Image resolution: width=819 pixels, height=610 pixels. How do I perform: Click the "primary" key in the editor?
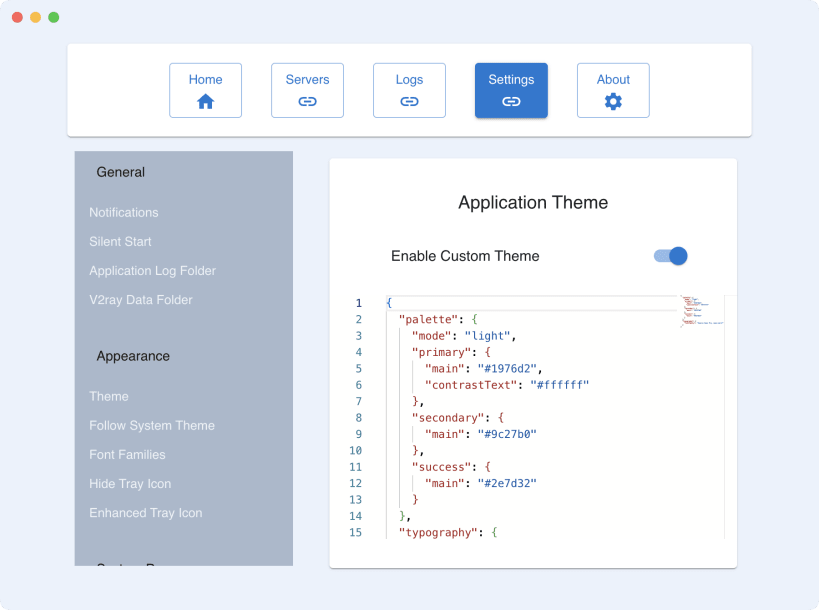click(441, 352)
